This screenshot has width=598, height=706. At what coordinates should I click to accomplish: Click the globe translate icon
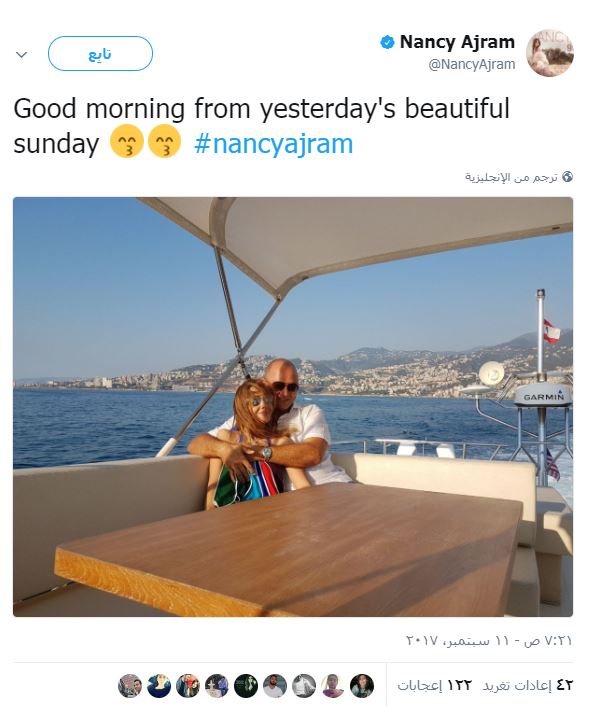tap(567, 176)
